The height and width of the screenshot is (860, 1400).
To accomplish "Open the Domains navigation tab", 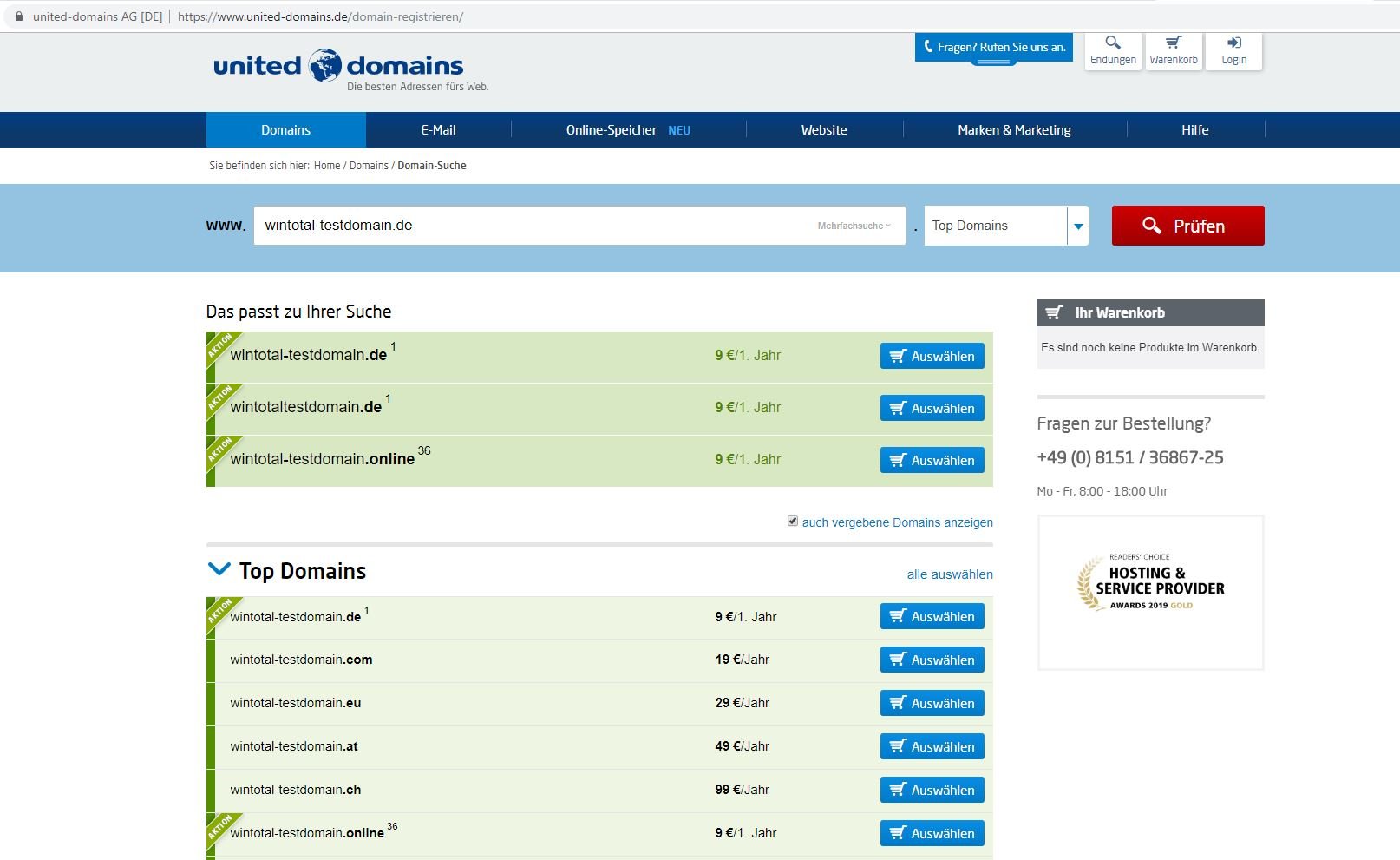I will pos(285,130).
